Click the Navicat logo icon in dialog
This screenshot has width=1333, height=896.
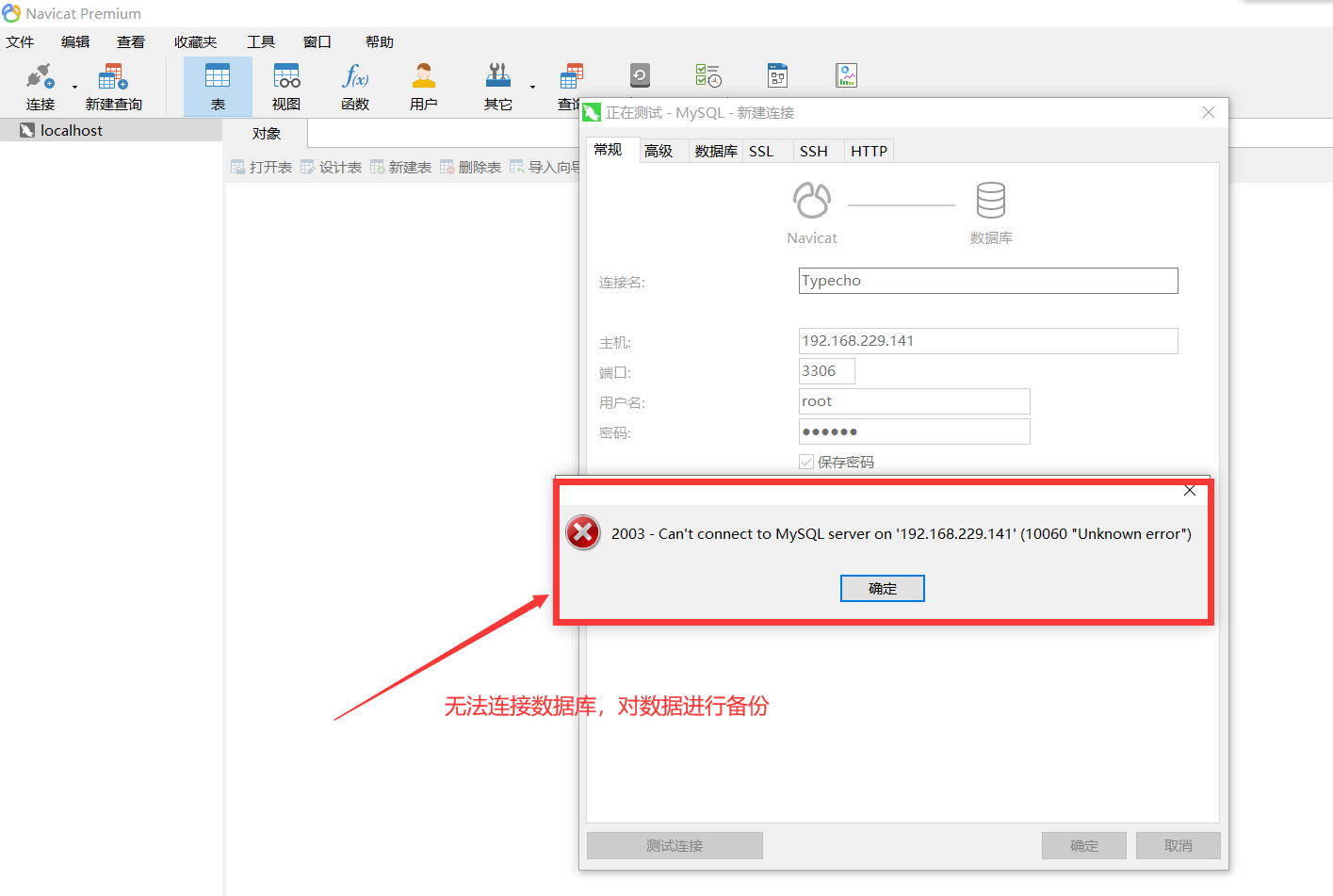coord(812,200)
